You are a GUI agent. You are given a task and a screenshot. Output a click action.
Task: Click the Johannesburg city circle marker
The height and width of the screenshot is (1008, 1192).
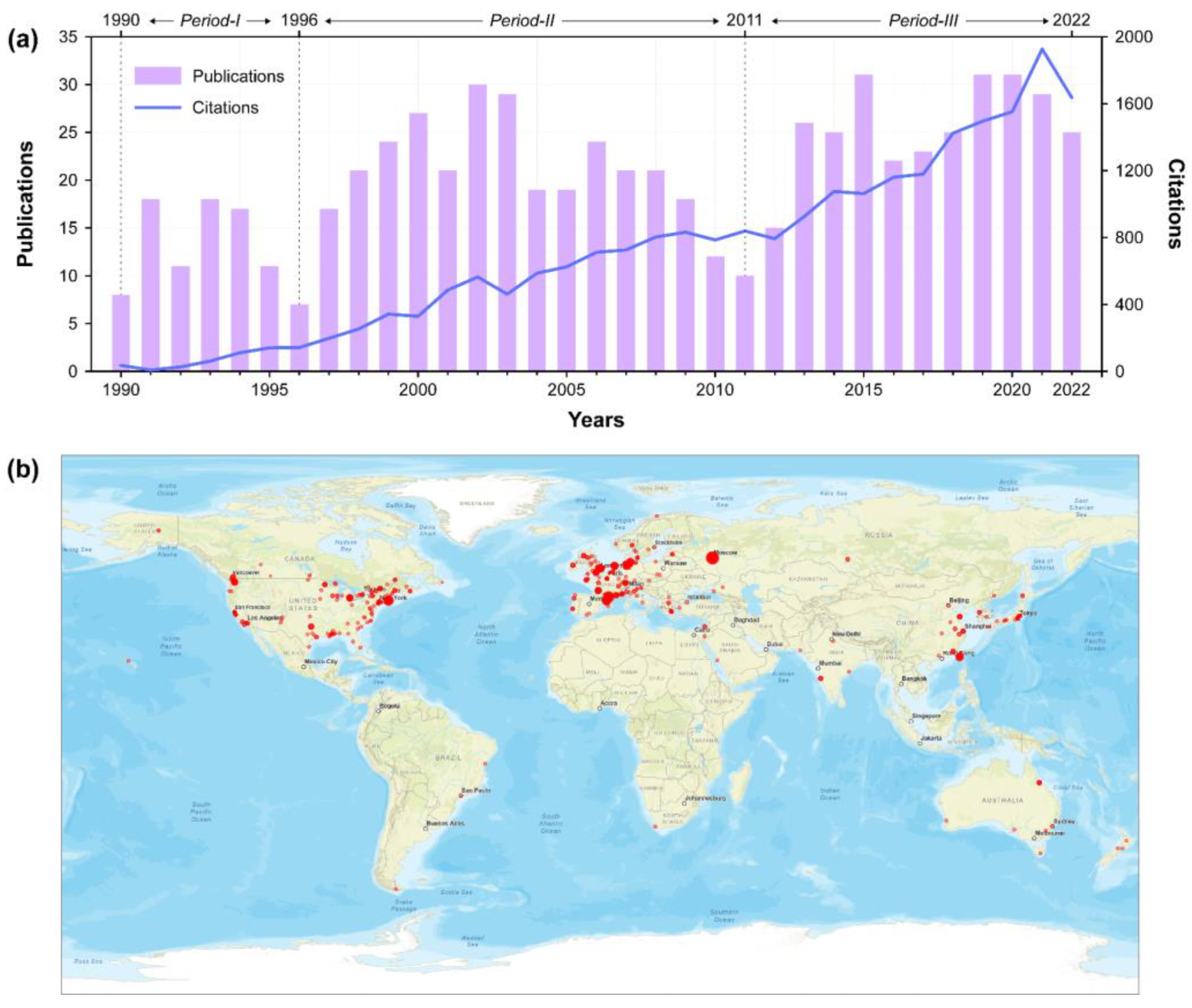(684, 803)
